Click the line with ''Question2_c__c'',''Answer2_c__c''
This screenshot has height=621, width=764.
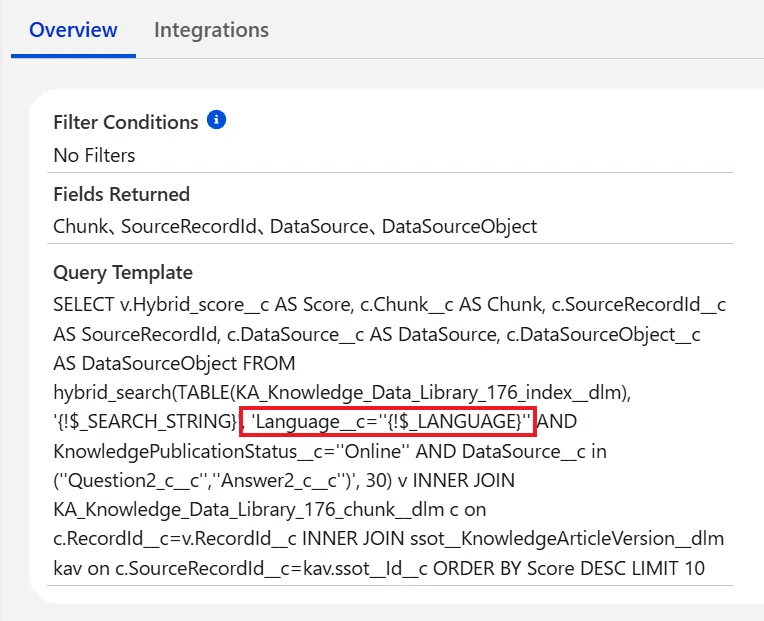pyautogui.click(x=284, y=481)
